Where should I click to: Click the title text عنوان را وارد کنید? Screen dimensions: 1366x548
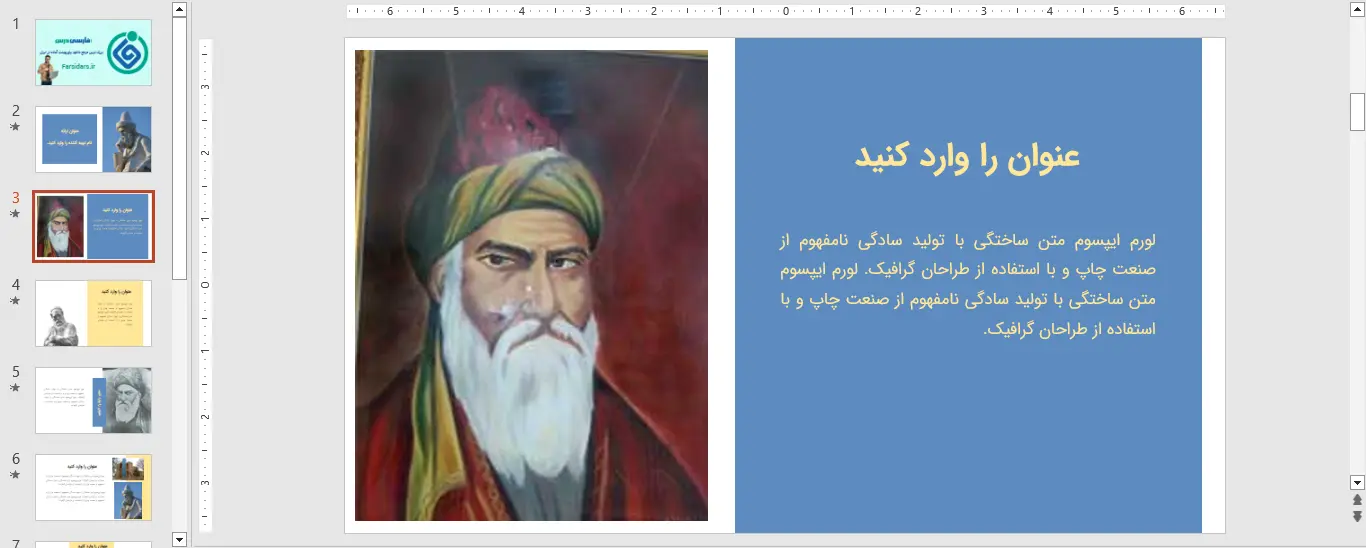click(x=967, y=157)
